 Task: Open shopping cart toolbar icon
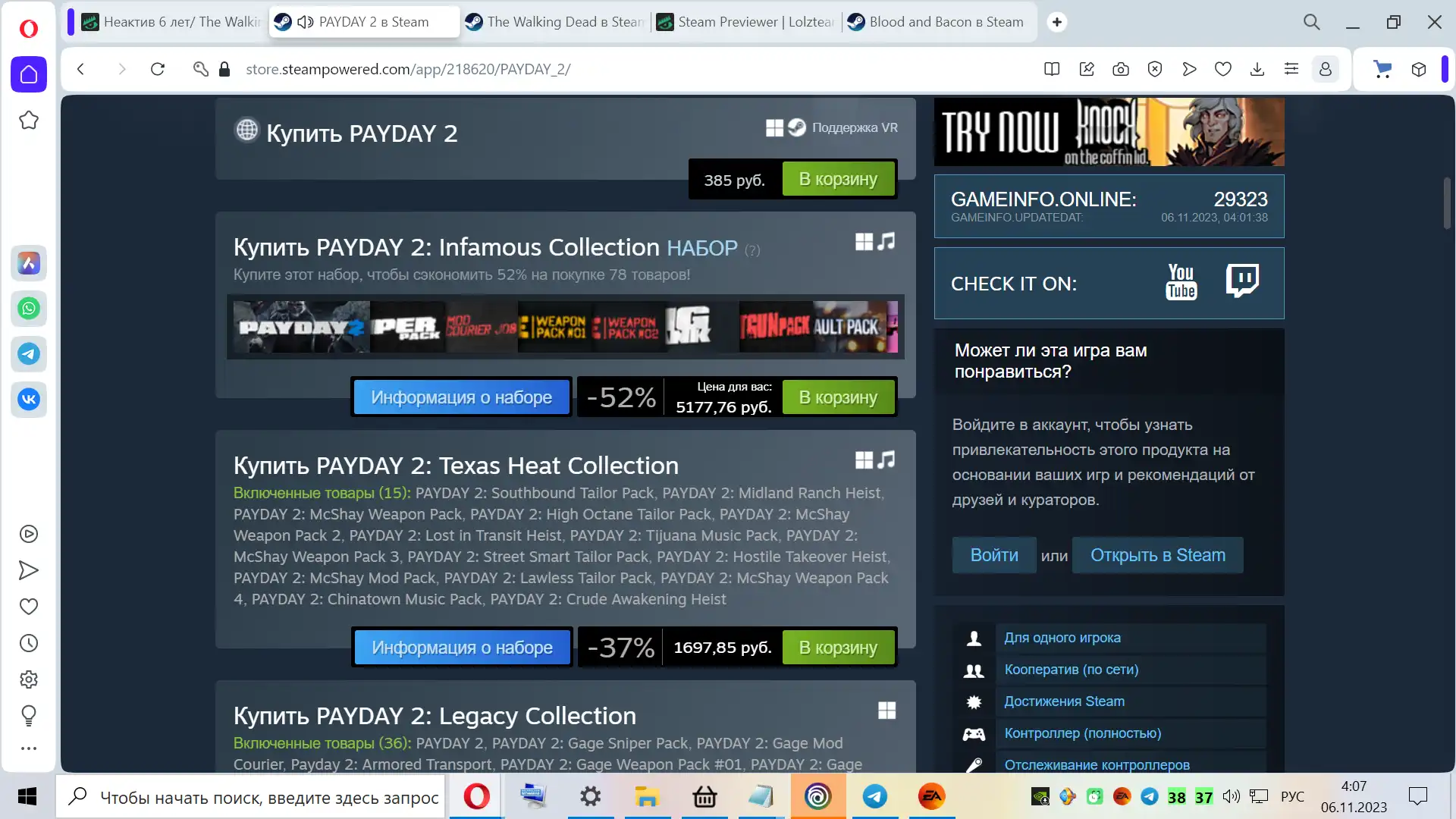click(1383, 69)
